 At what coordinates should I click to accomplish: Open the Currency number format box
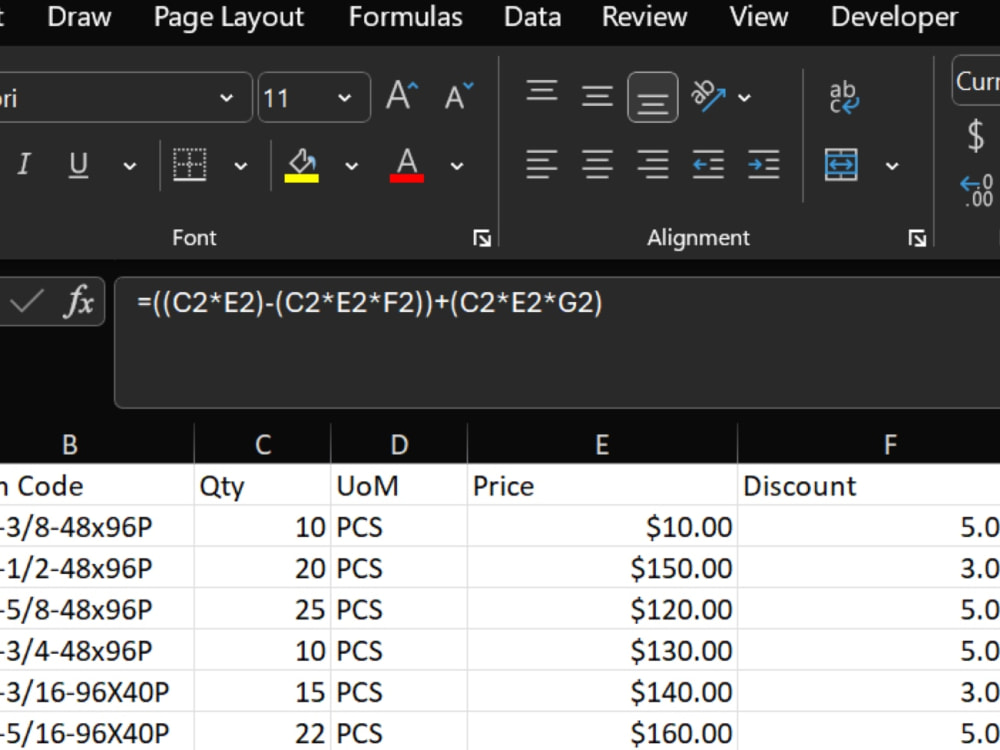click(x=976, y=81)
